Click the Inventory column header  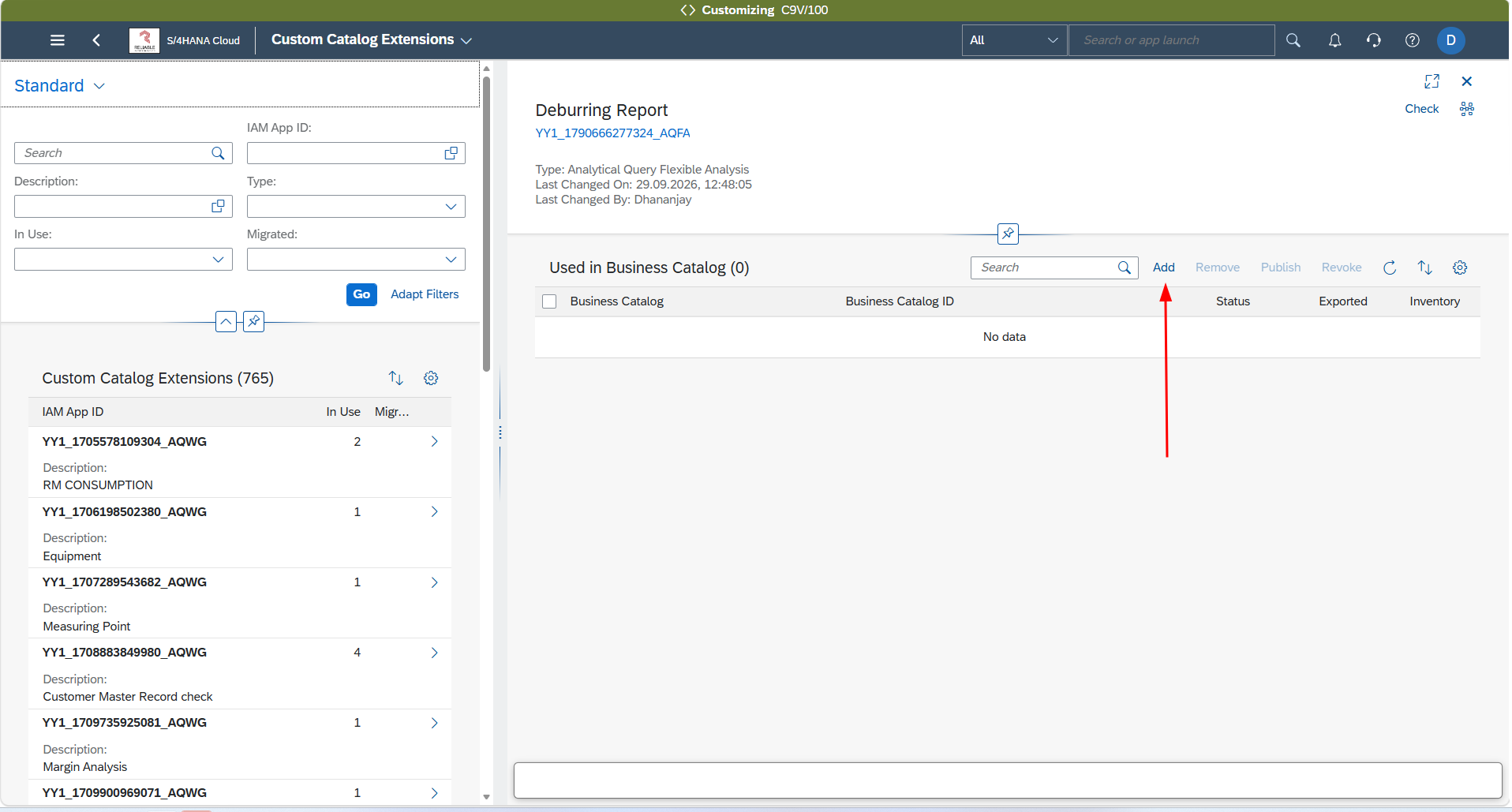(1434, 301)
